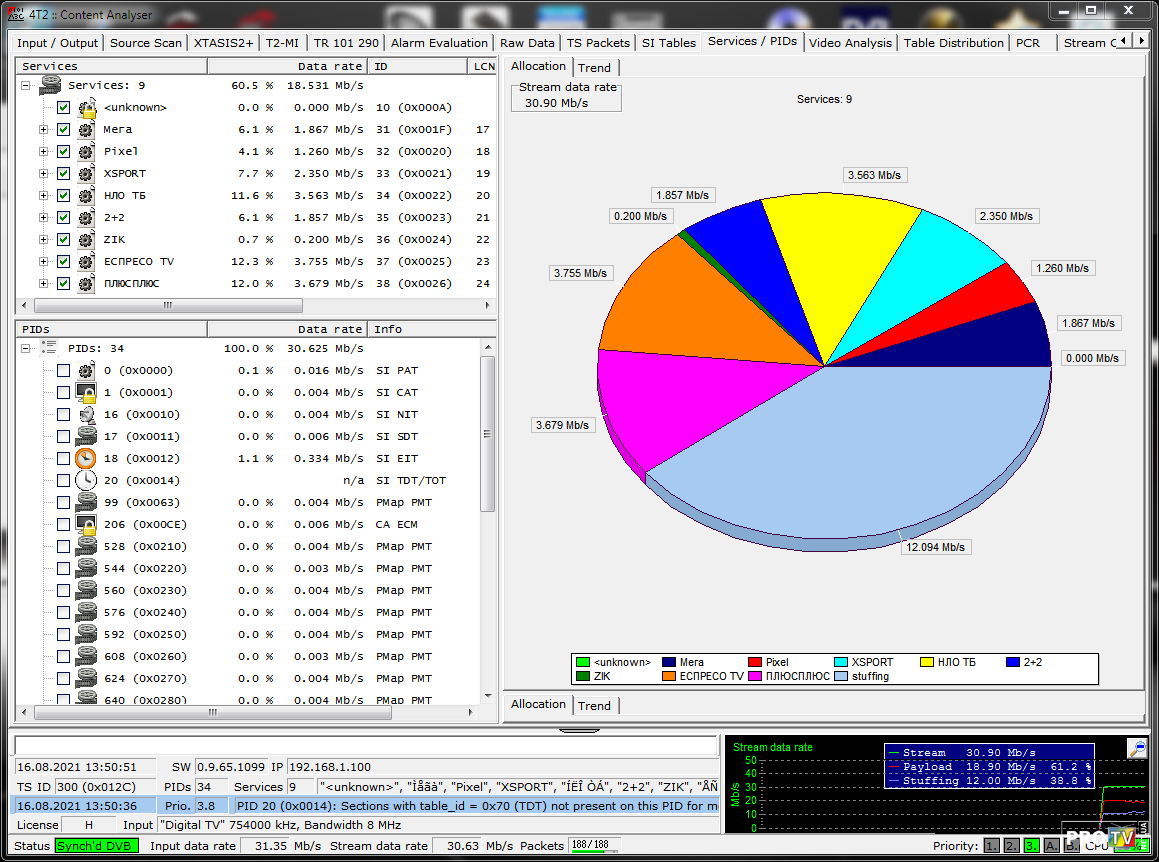Select priority level 3 button
This screenshot has width=1159, height=862.
pos(1030,846)
